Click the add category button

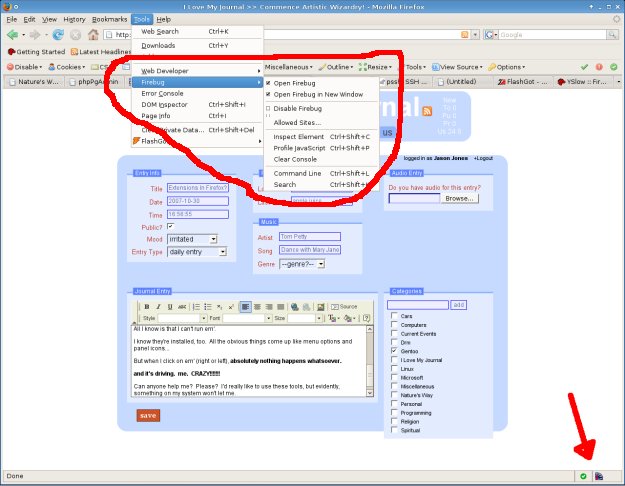[458, 305]
